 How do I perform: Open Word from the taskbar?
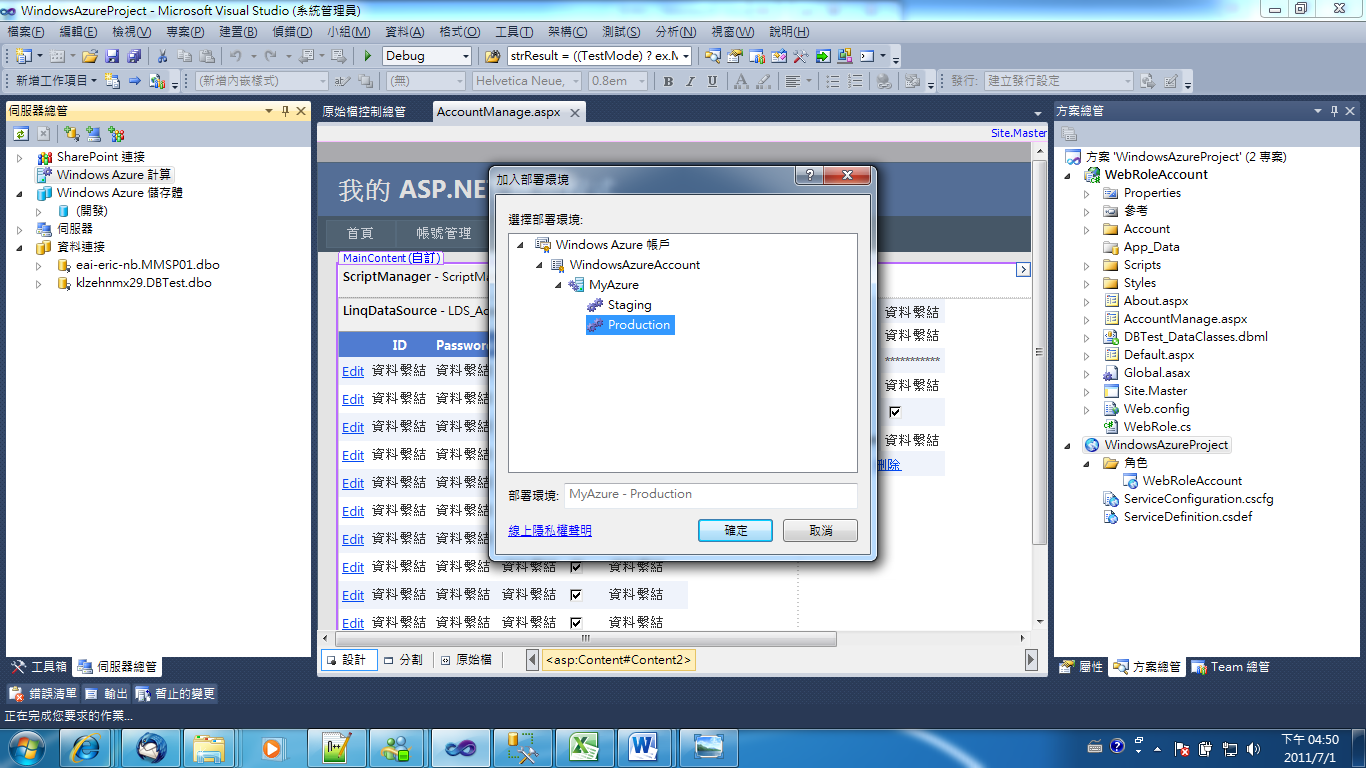click(646, 747)
